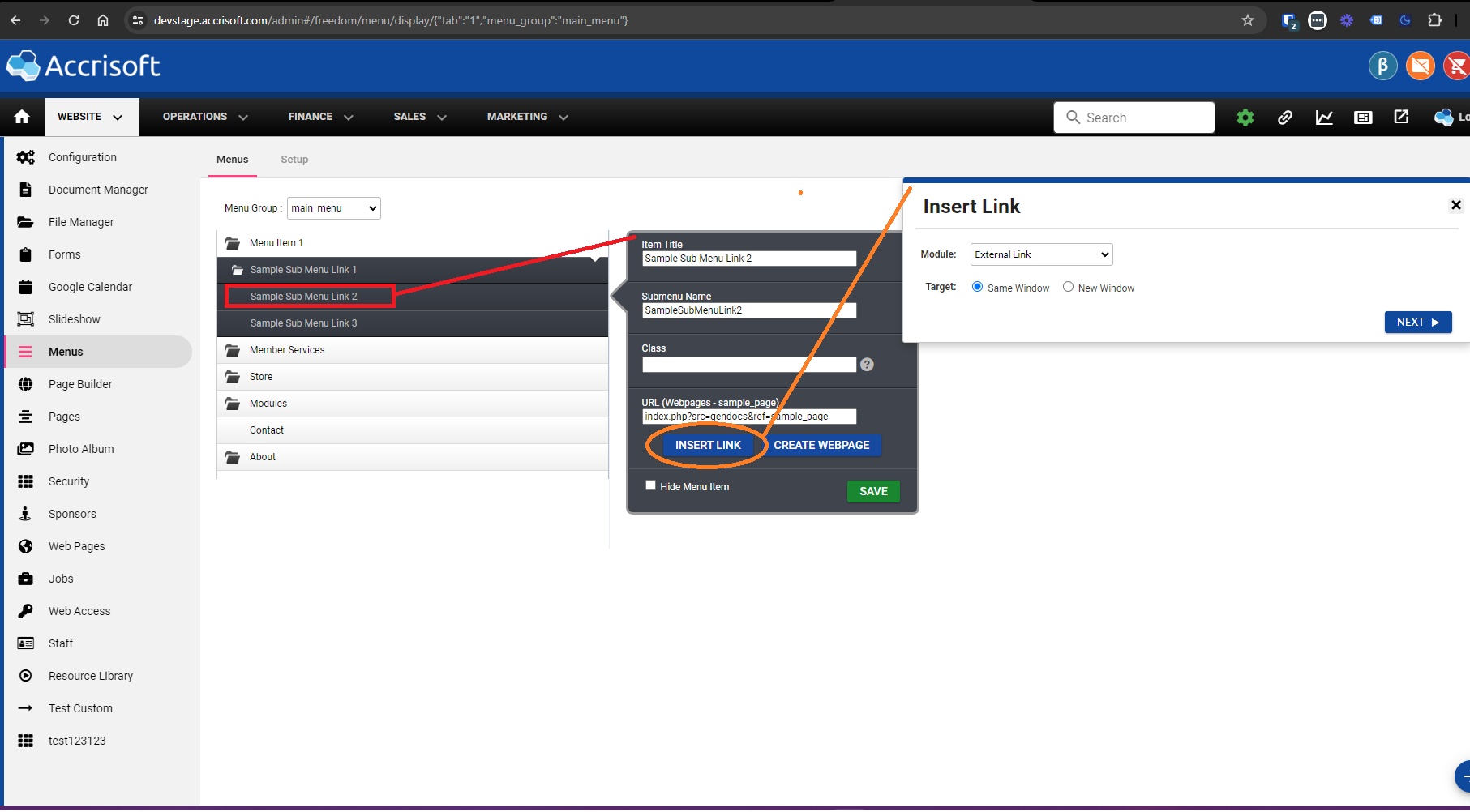Select the New Window target option
The width and height of the screenshot is (1470, 812).
pyautogui.click(x=1068, y=287)
